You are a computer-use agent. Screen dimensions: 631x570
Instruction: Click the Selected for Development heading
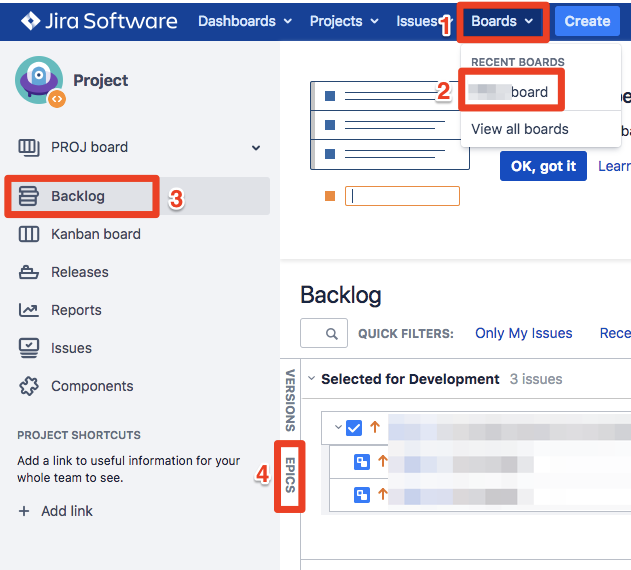(x=410, y=379)
